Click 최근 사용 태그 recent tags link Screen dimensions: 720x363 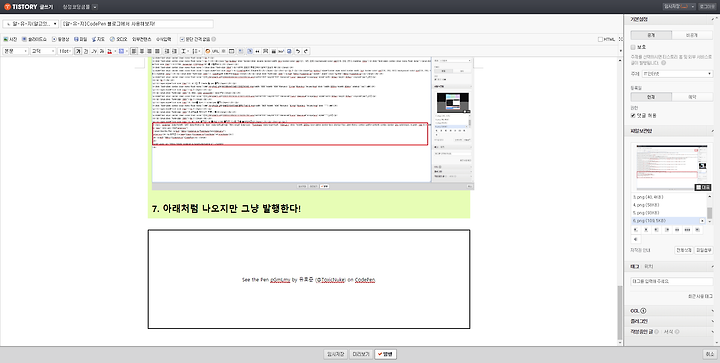coord(700,296)
